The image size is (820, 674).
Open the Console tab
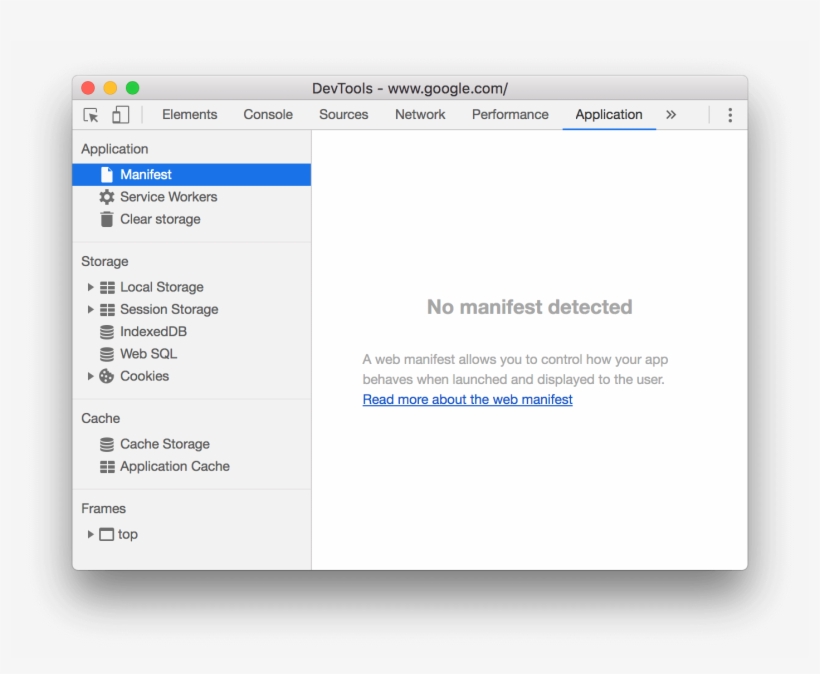coord(267,114)
